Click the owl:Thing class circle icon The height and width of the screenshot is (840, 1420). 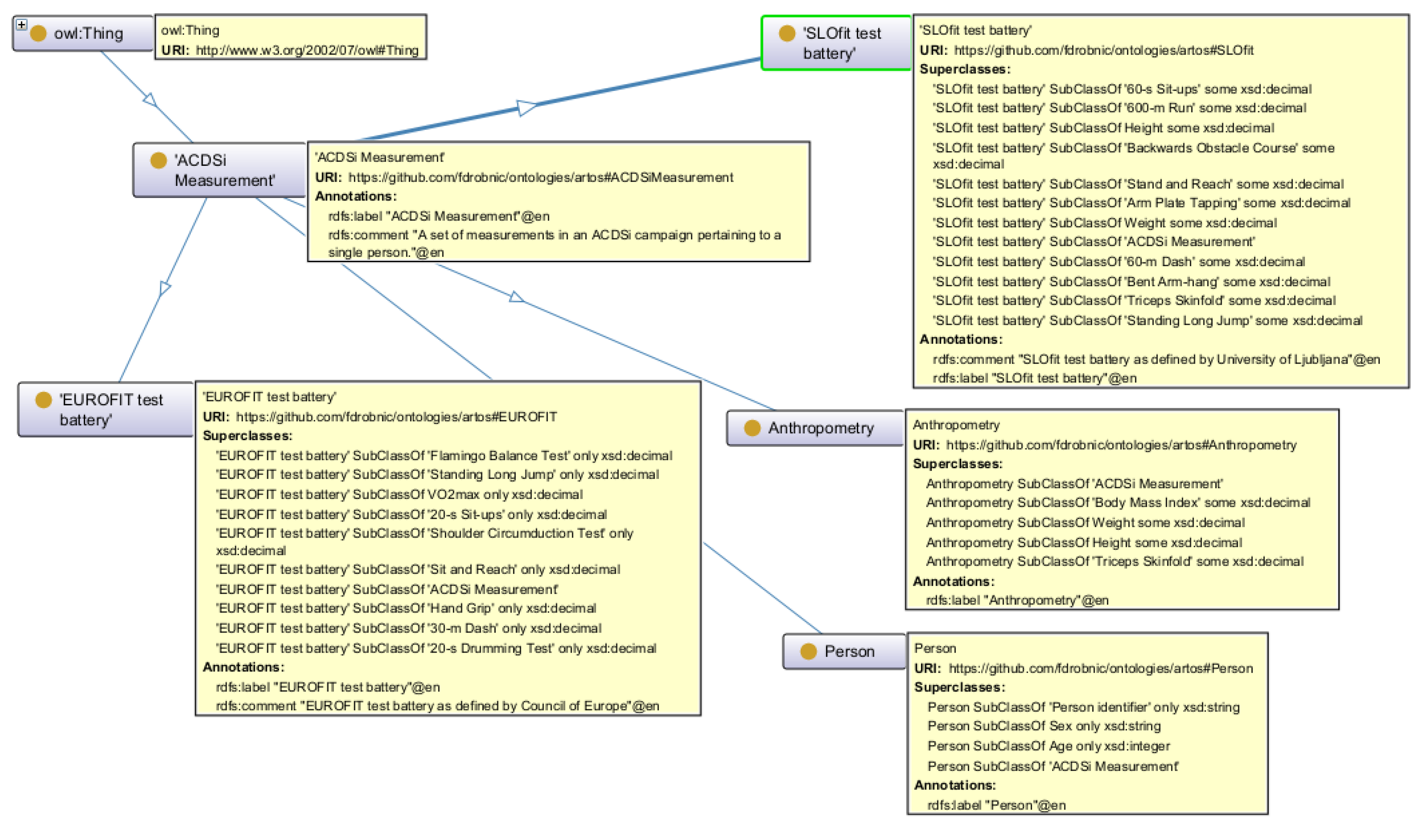point(38,33)
